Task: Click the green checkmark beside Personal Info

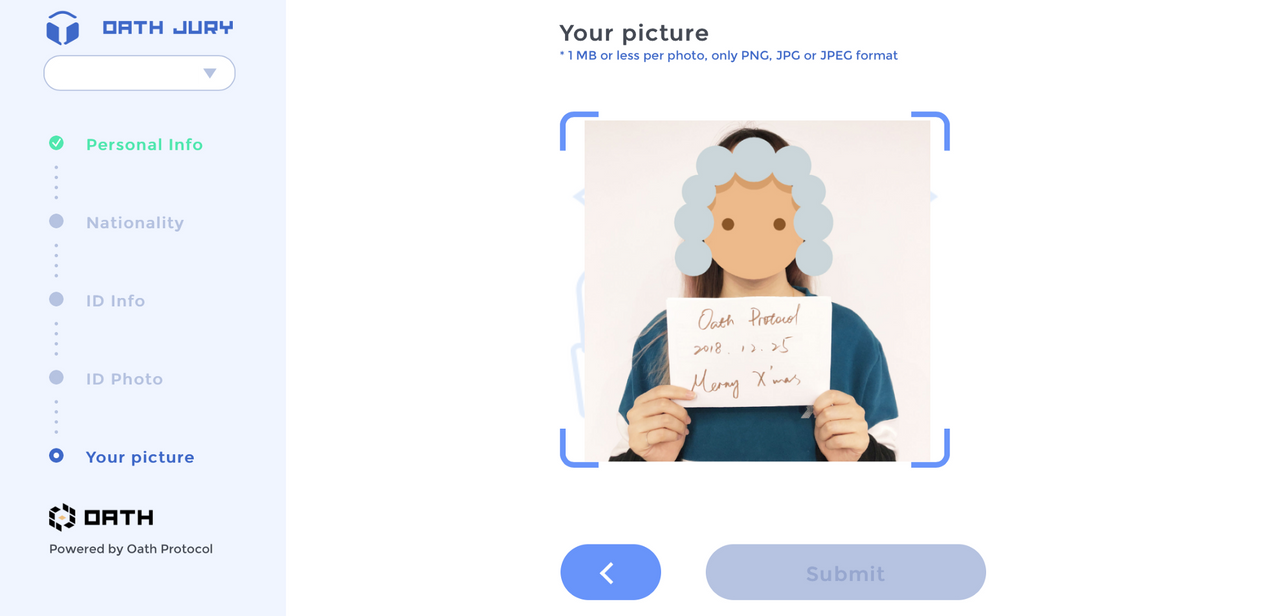Action: (x=56, y=143)
